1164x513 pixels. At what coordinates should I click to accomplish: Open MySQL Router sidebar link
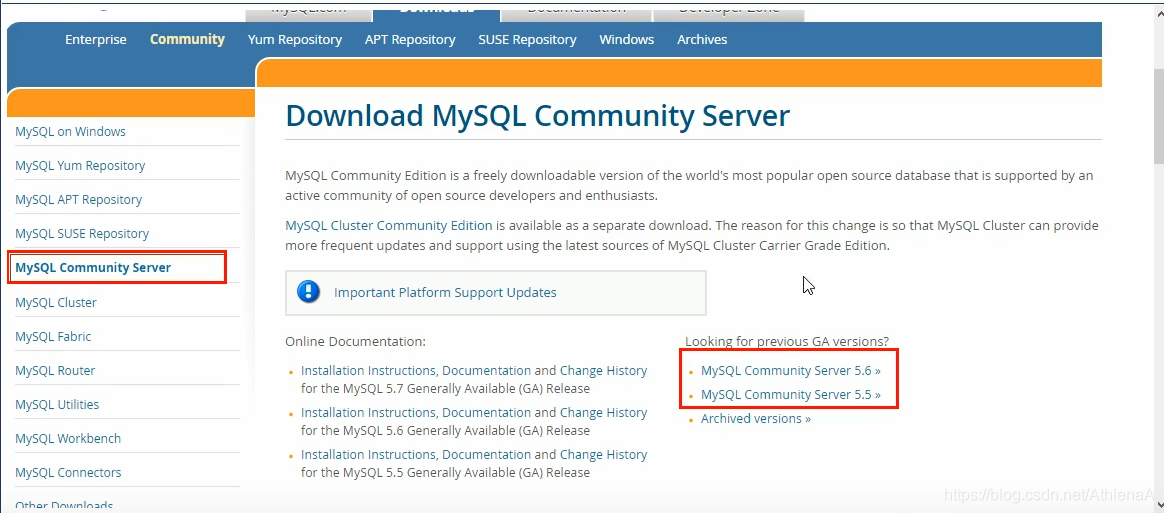(x=55, y=370)
